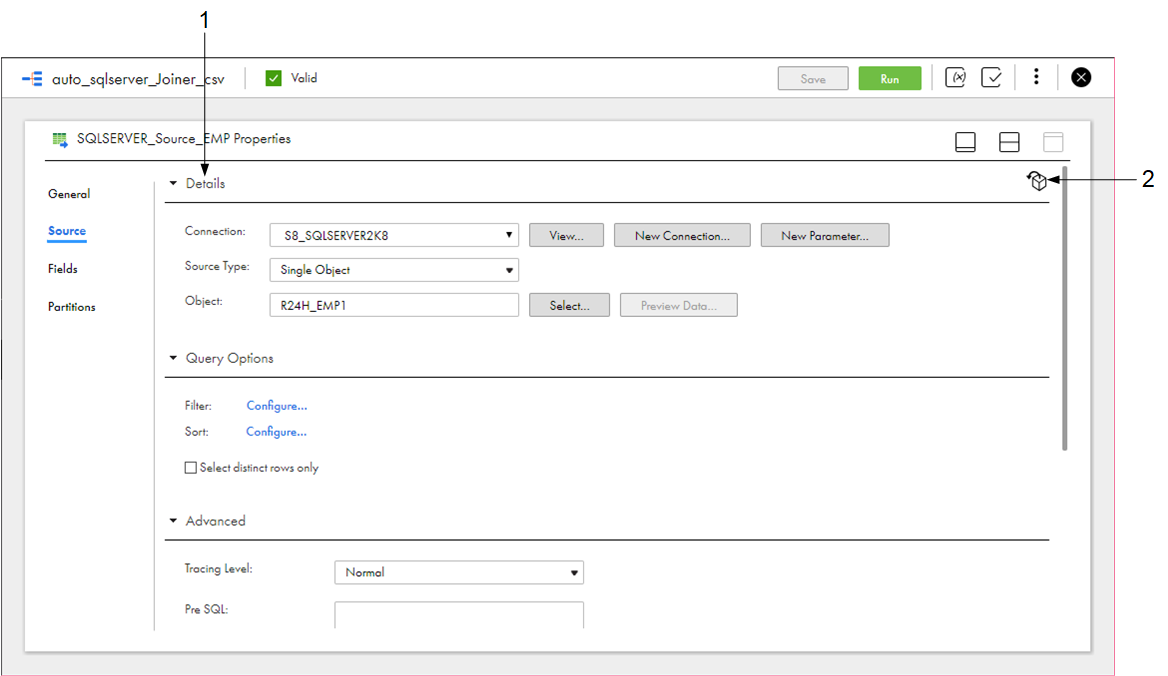Collapse the Details section
Image resolution: width=1168 pixels, height=676 pixels.
[x=173, y=183]
